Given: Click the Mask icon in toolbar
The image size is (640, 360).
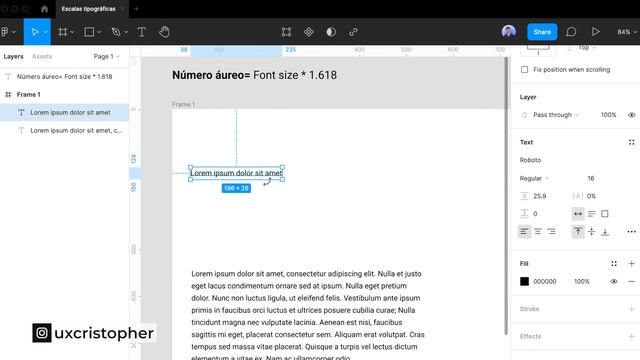Looking at the screenshot, I should [331, 32].
